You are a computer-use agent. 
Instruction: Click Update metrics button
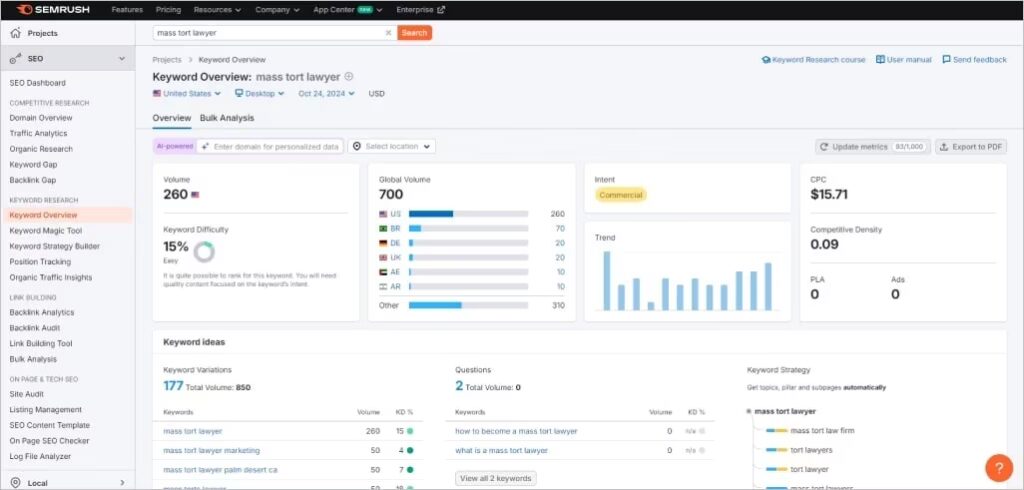[x=872, y=146]
